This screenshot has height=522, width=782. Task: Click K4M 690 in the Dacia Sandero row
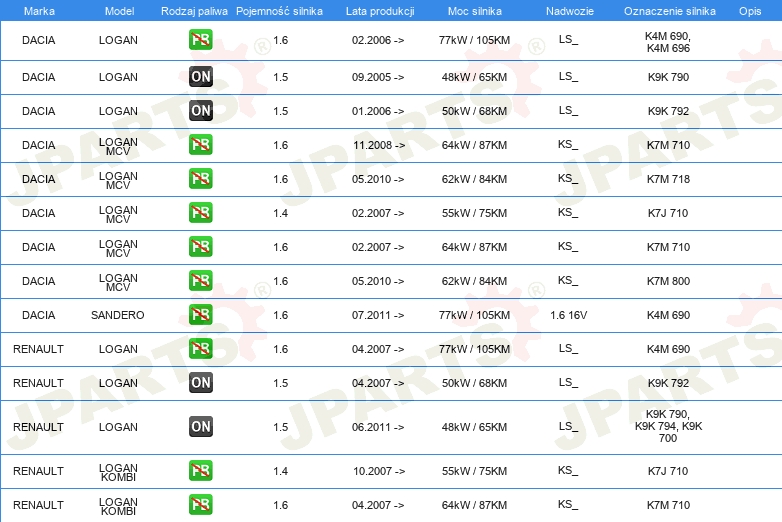tap(668, 315)
